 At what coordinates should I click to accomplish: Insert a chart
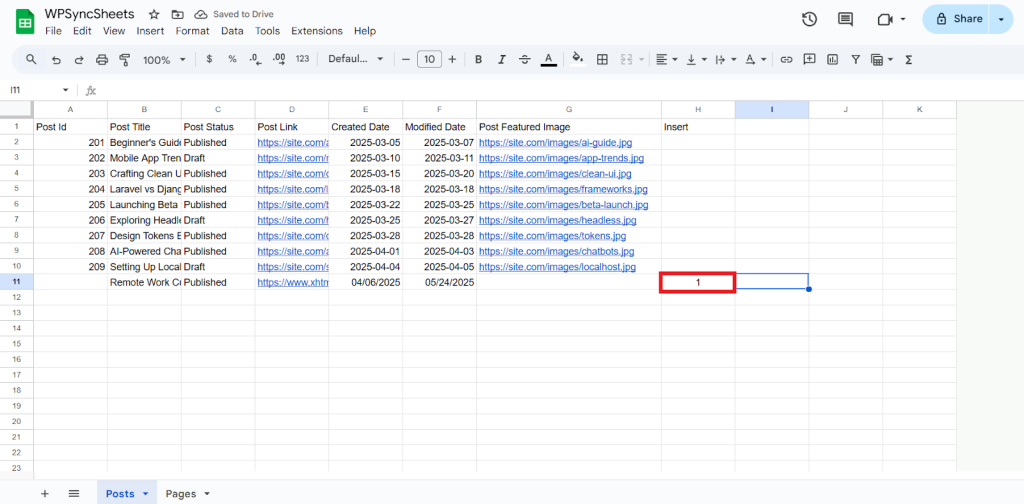(832, 59)
